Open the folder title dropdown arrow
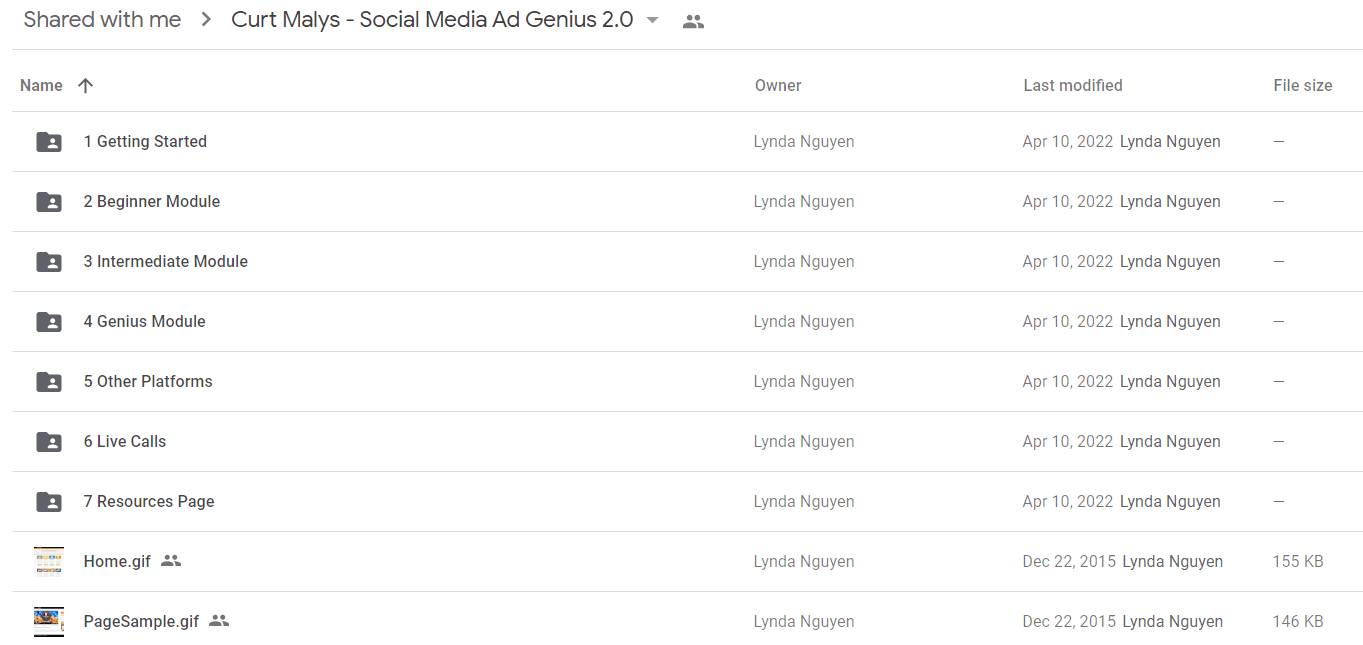 (x=653, y=20)
